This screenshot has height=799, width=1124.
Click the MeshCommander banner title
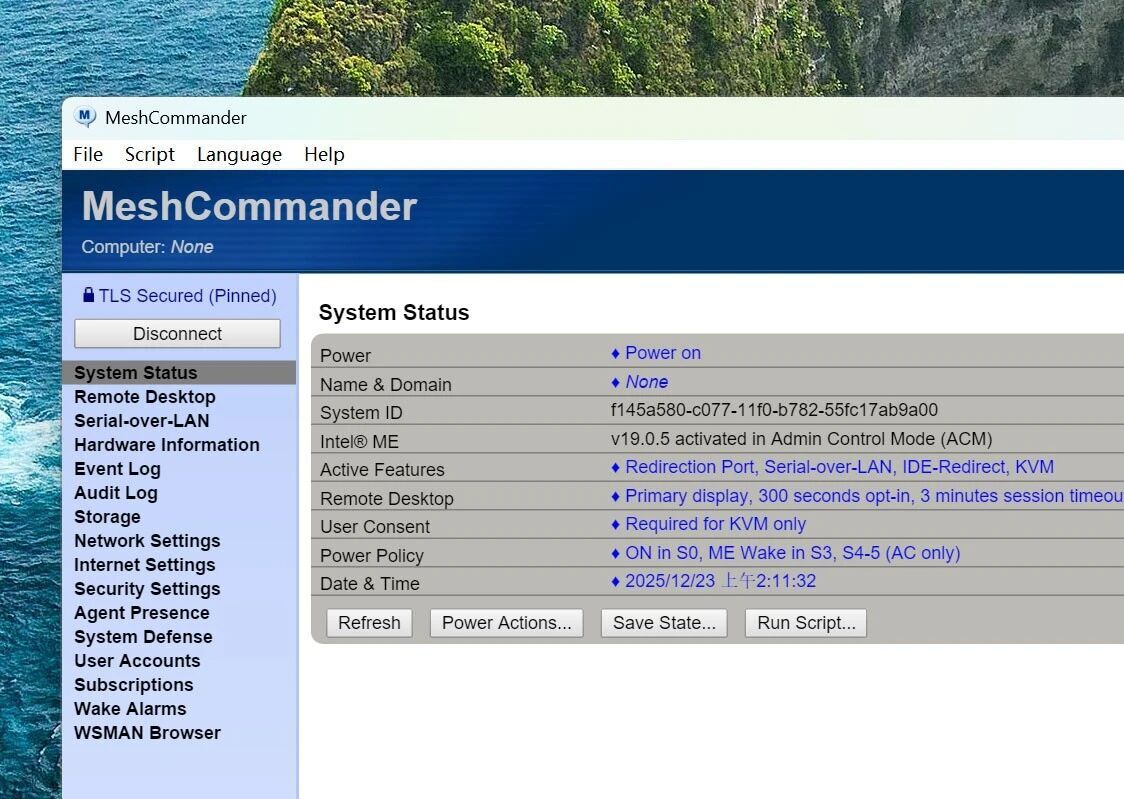pyautogui.click(x=249, y=206)
